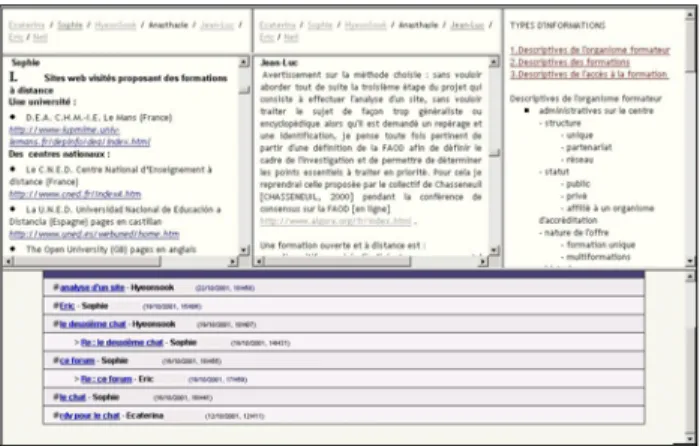The height and width of the screenshot is (446, 700).
Task: Open Ecaterina link in left frame header
Action: click(27, 25)
